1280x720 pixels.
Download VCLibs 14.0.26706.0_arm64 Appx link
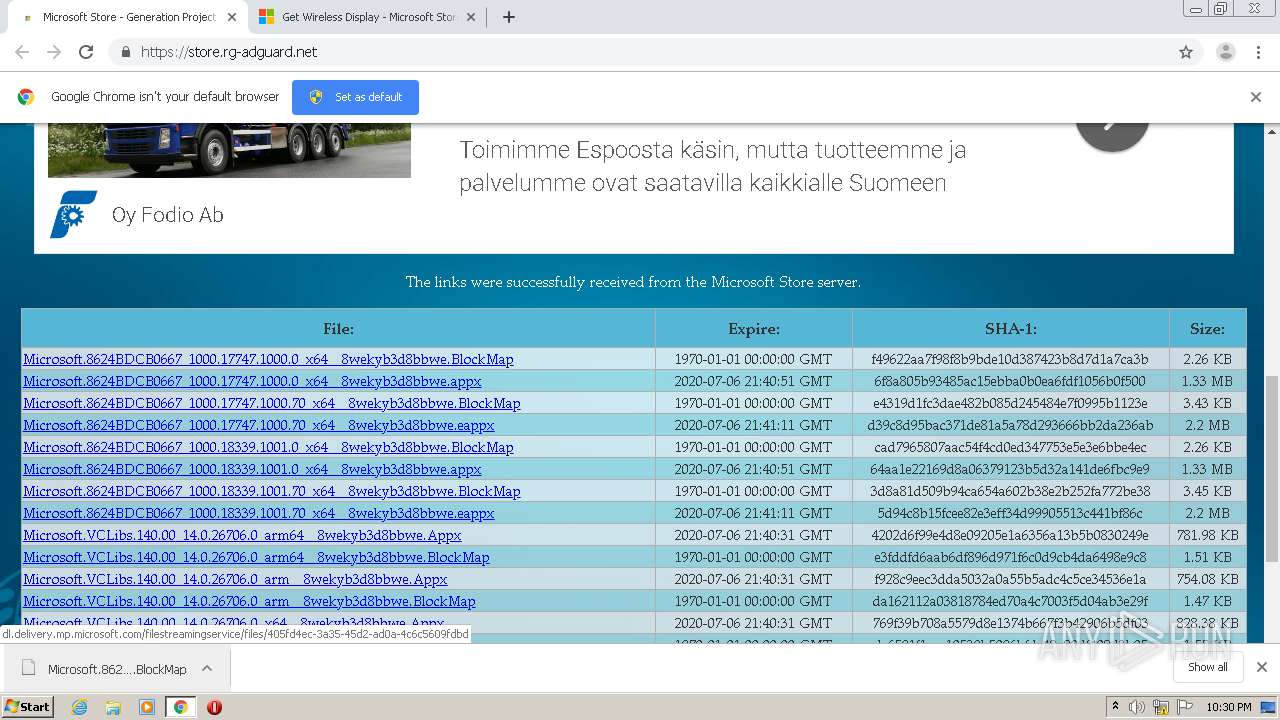click(x=242, y=535)
